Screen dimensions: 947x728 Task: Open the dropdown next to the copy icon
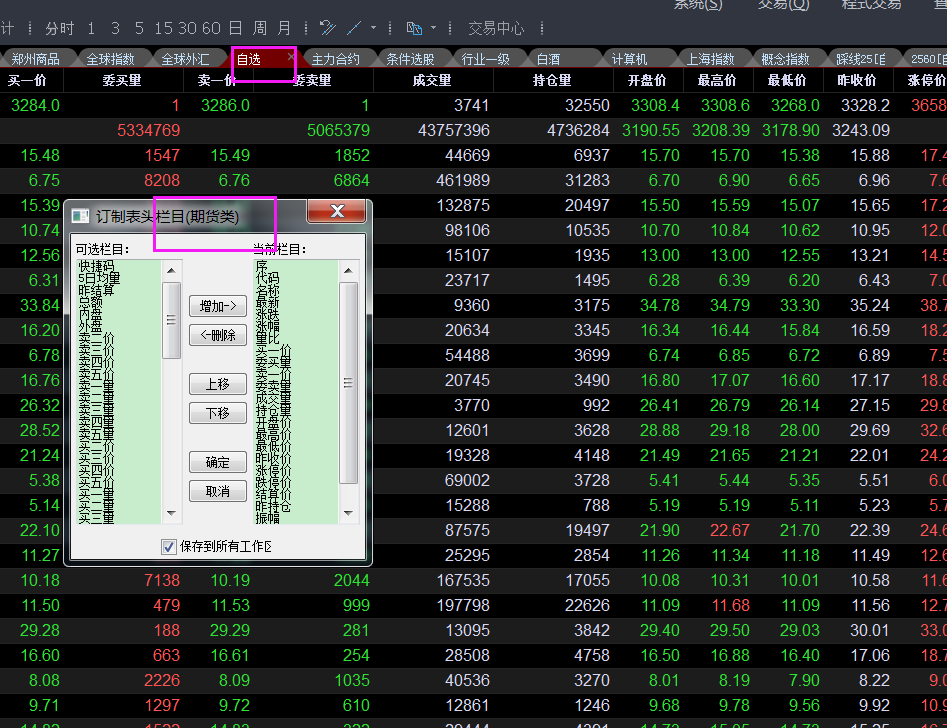tap(434, 28)
